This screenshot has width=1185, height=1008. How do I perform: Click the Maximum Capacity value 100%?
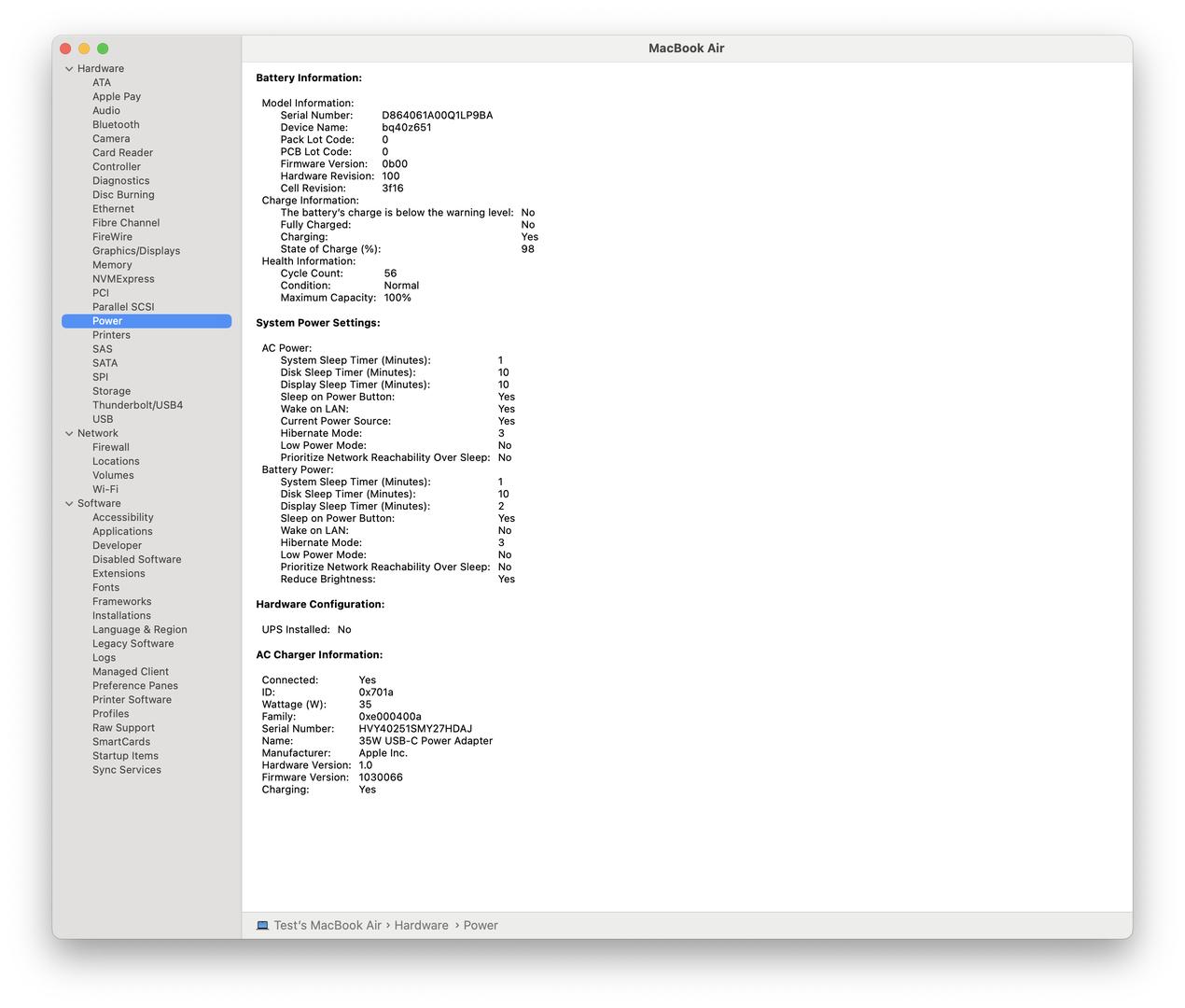(x=397, y=299)
